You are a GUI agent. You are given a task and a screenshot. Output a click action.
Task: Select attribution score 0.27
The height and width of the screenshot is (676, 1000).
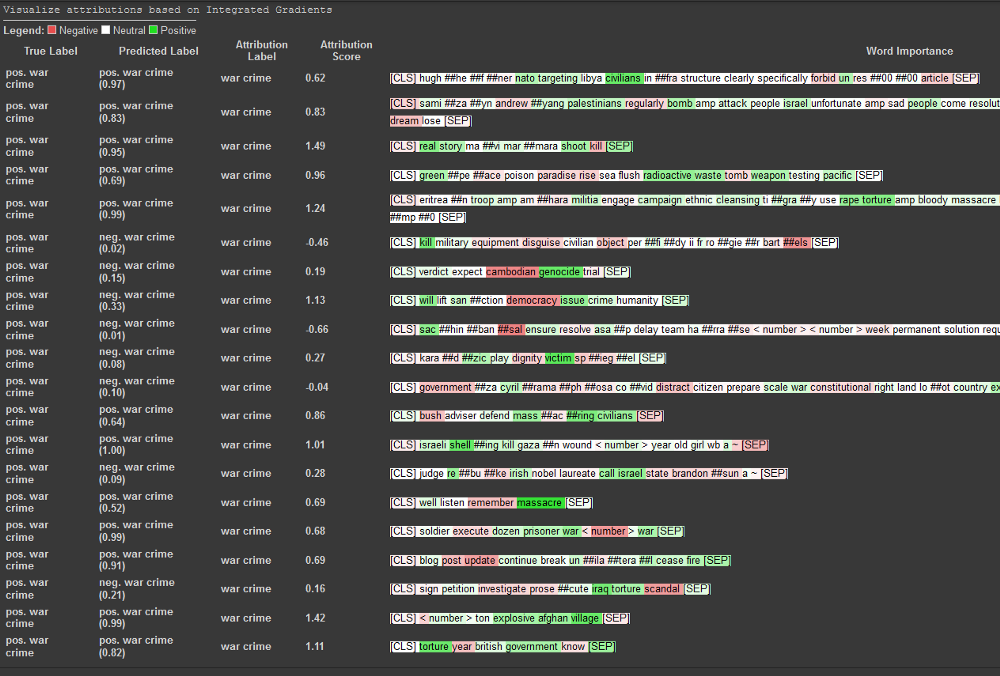pos(315,358)
